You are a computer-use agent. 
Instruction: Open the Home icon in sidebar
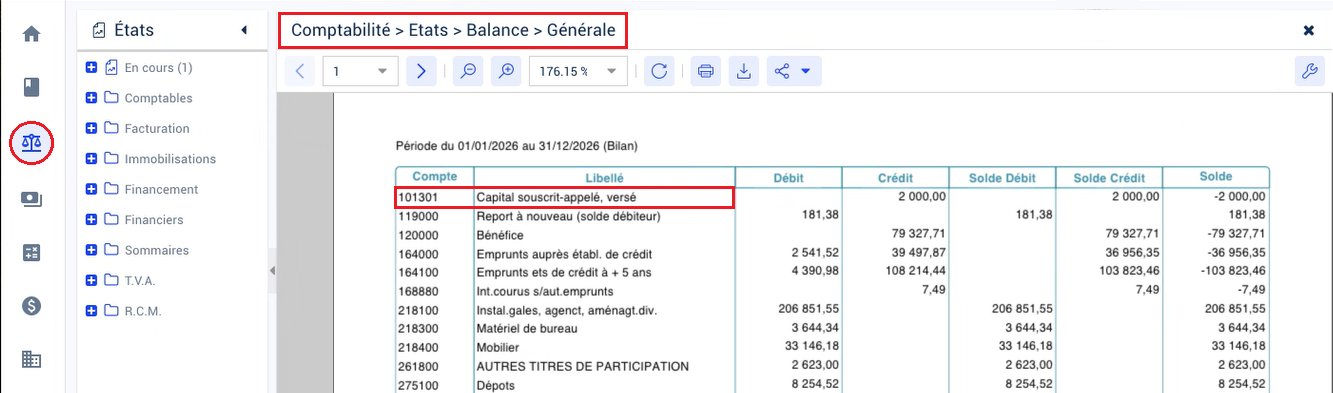pos(31,34)
